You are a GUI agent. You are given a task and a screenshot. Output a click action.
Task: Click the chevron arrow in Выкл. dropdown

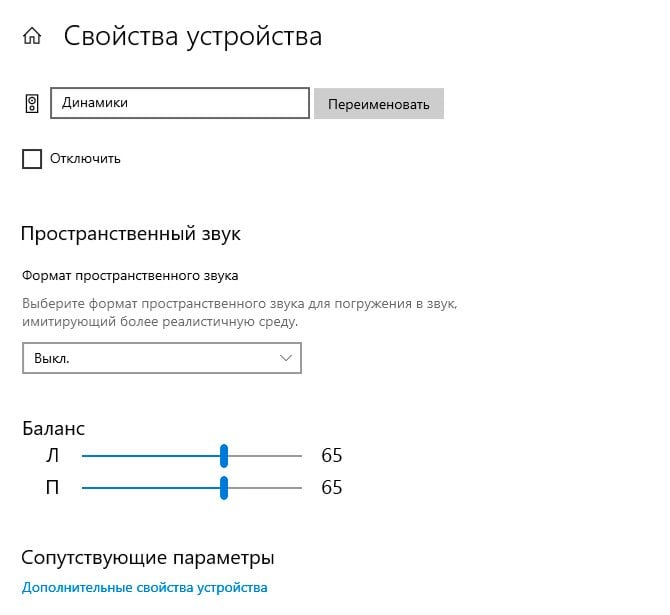coord(286,358)
